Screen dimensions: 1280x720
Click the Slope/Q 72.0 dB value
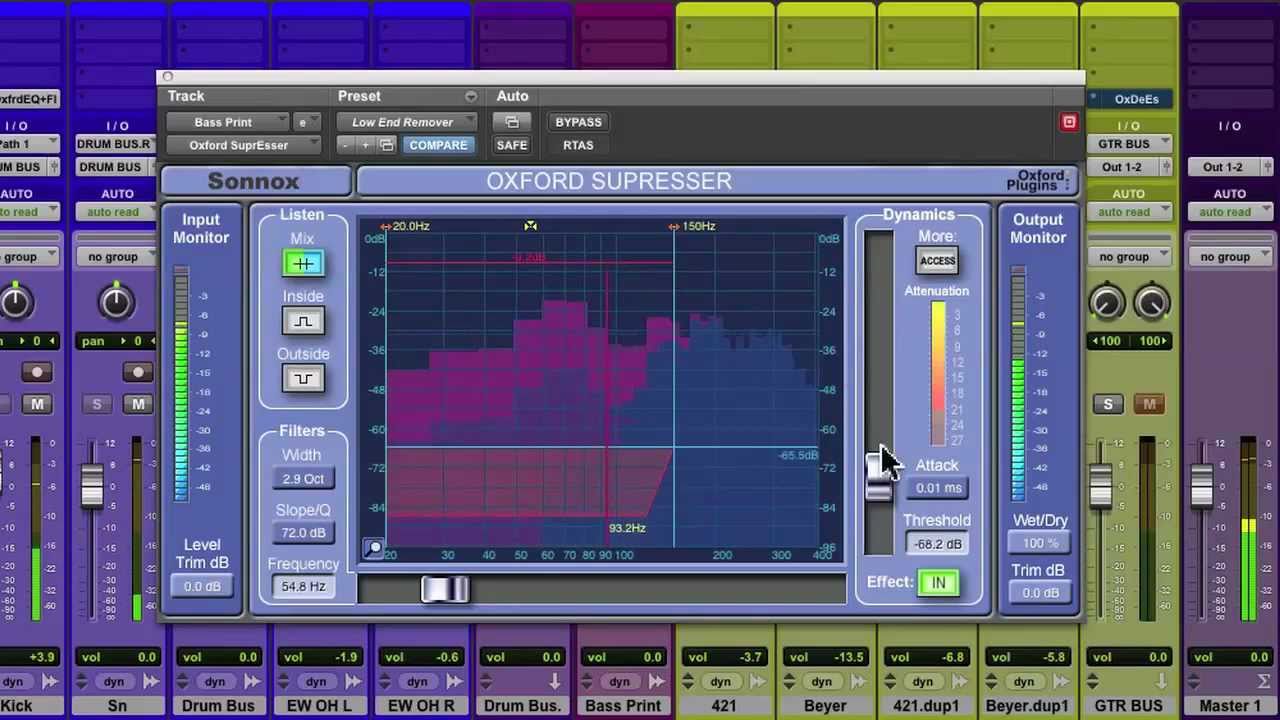[302, 533]
